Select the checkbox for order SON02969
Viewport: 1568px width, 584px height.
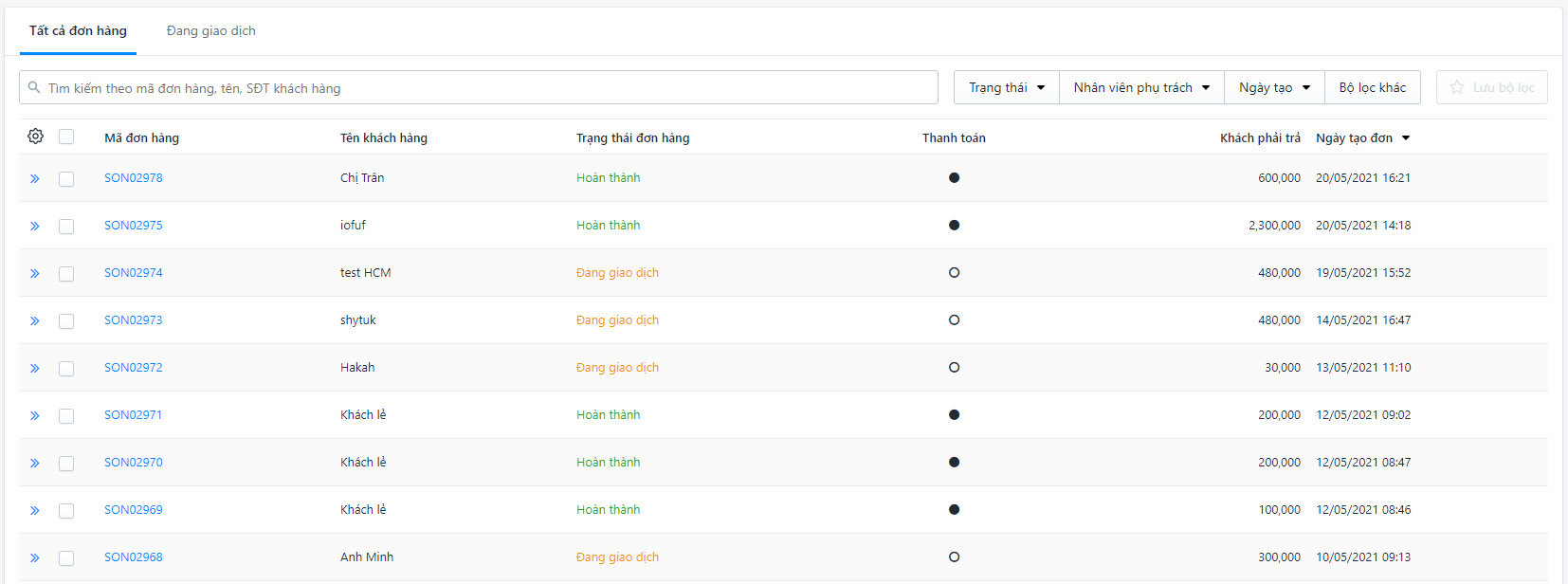[x=66, y=510]
